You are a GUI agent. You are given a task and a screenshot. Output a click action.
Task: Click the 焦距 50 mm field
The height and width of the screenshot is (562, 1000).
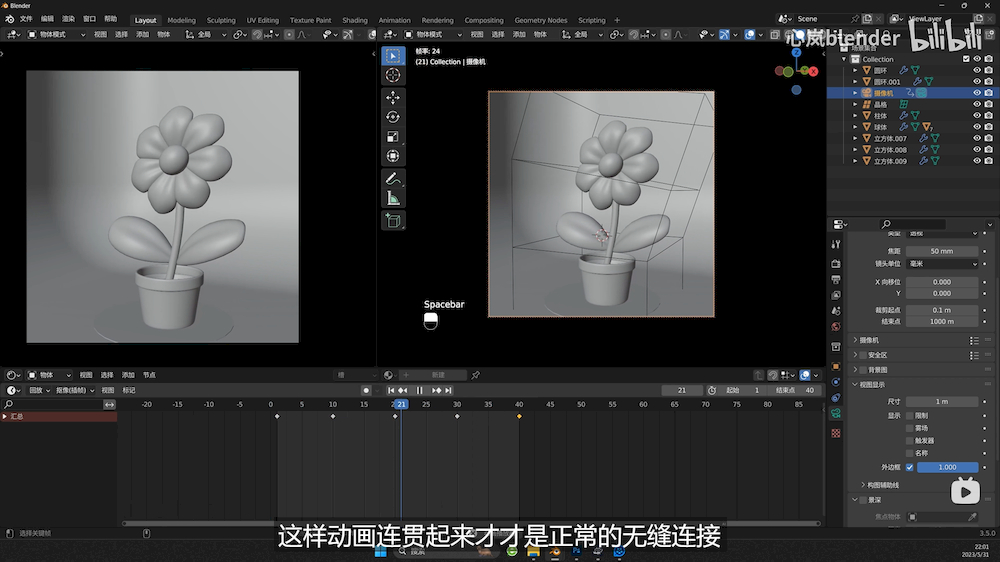point(942,251)
